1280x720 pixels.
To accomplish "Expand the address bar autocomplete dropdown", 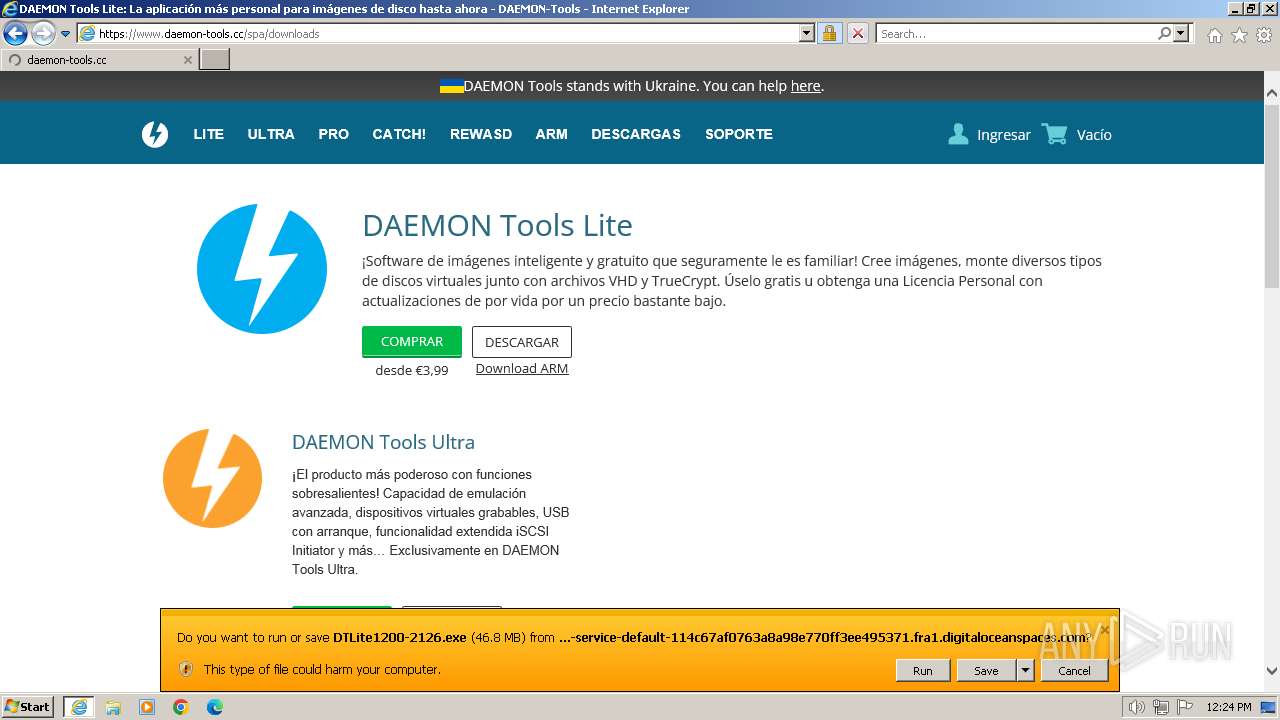I will [x=807, y=33].
